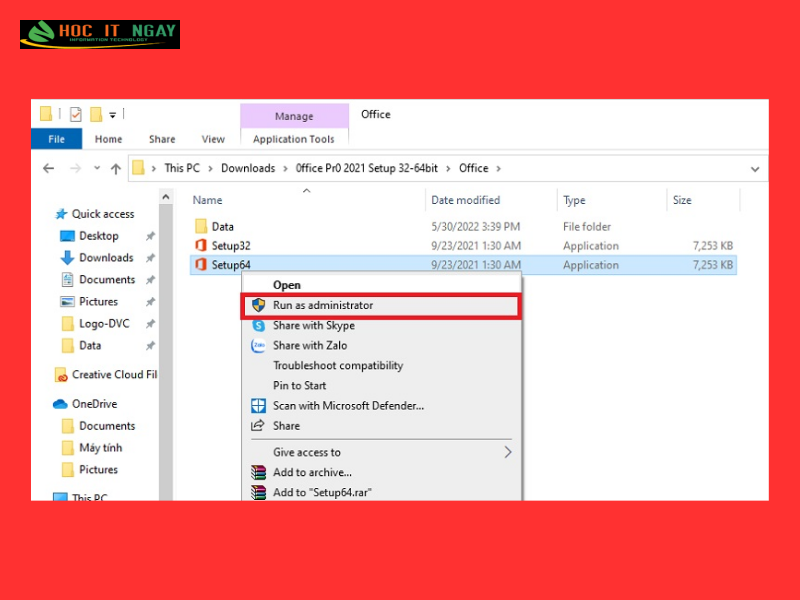800x600 pixels.
Task: Open the Home ribbon tab
Action: (108, 139)
